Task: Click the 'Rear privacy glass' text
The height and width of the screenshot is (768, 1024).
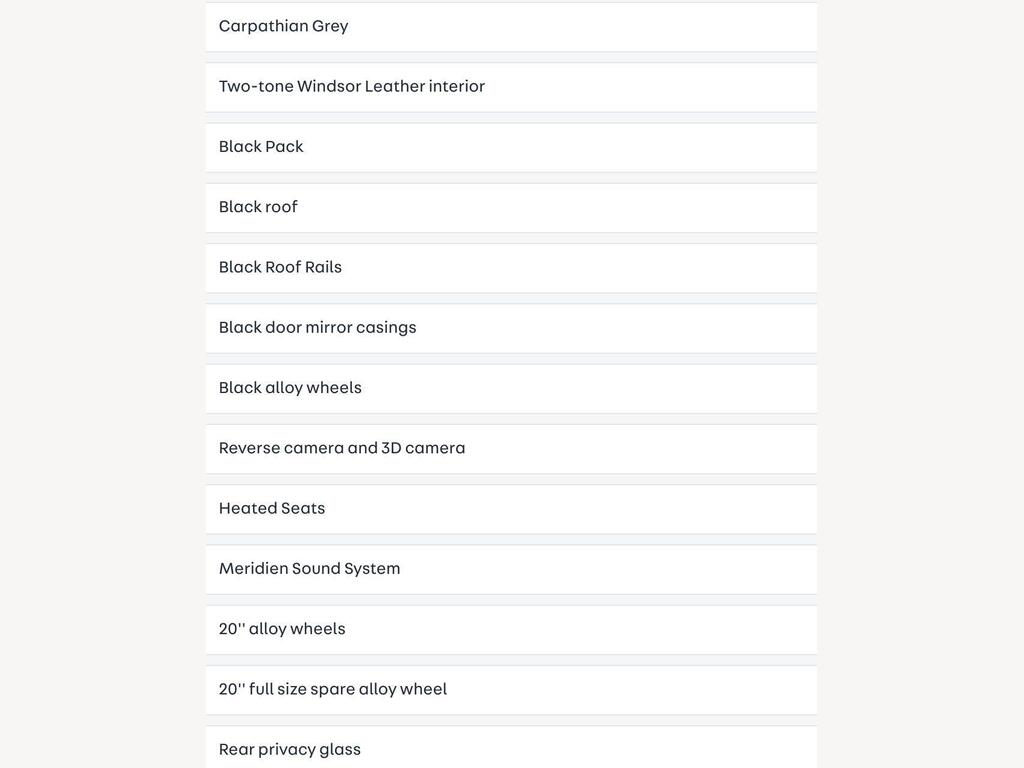Action: 290,750
